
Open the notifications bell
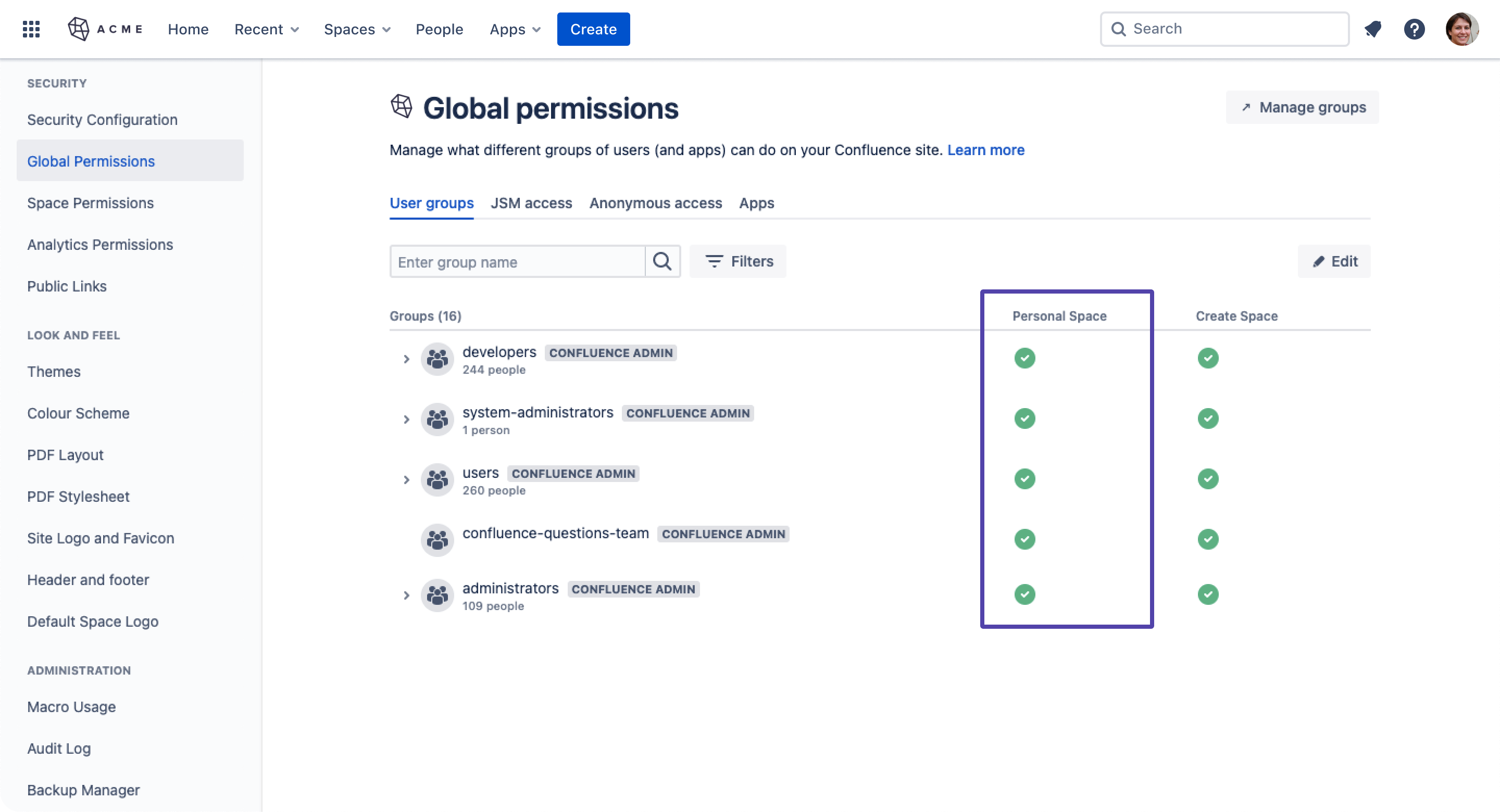tap(1372, 29)
